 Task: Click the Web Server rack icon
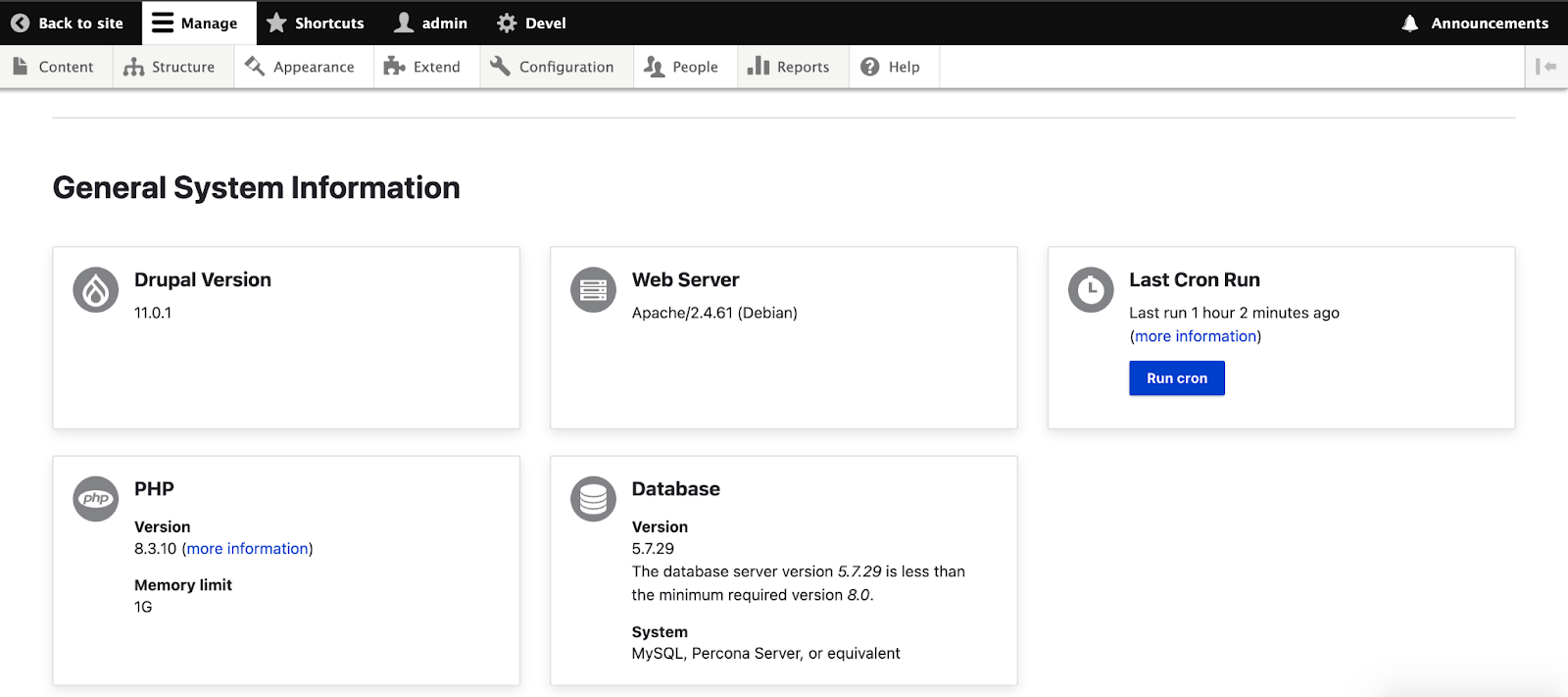pyautogui.click(x=594, y=289)
